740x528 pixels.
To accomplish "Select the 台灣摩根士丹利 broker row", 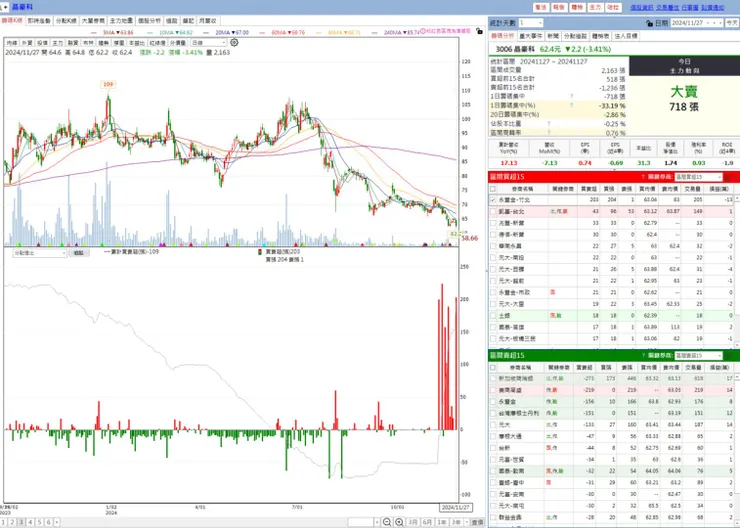I will pyautogui.click(x=610, y=413).
